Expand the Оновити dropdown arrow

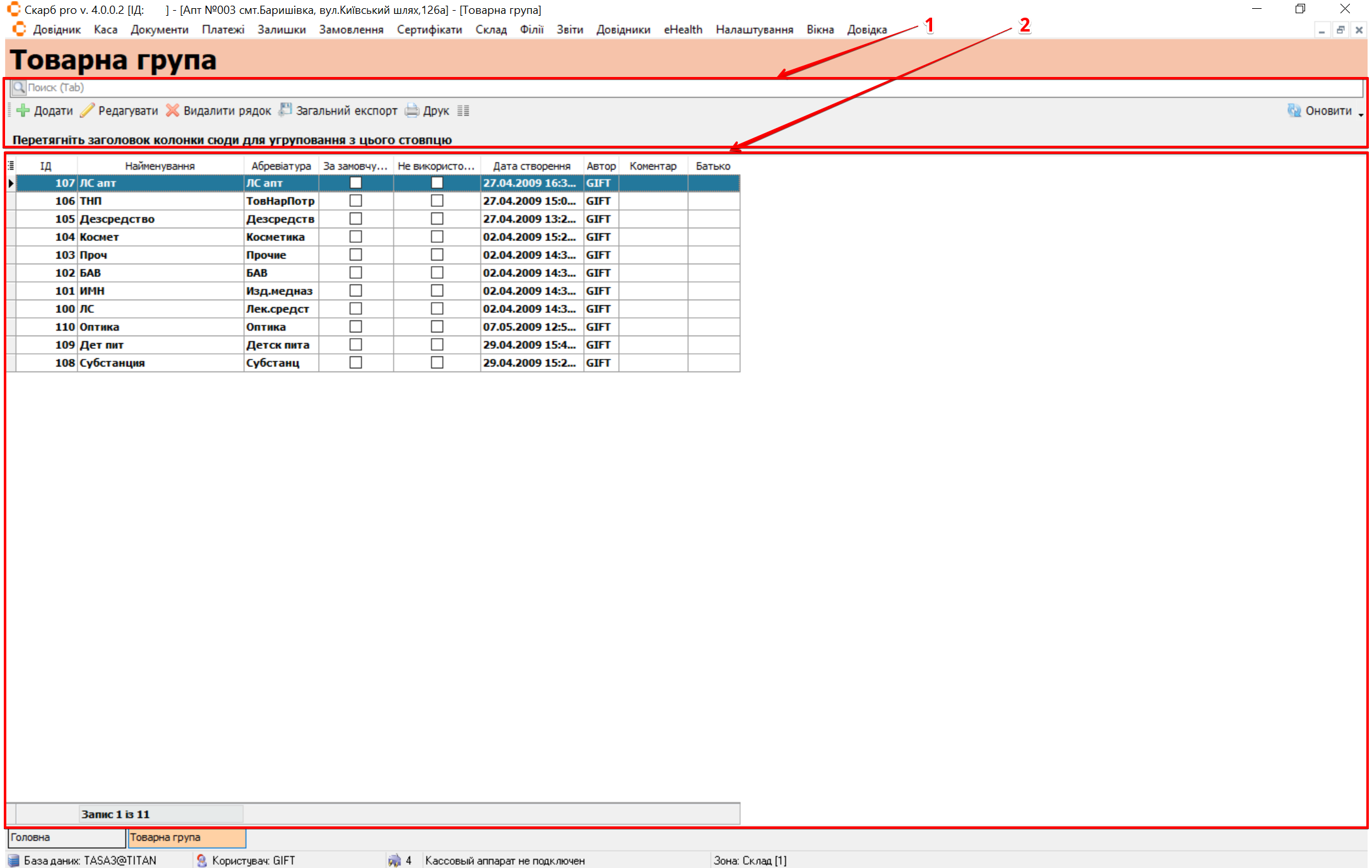1361,115
